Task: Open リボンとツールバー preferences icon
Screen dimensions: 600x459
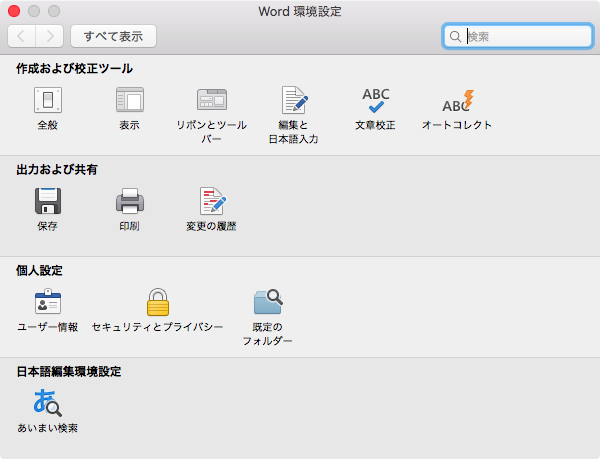Action: pyautogui.click(x=212, y=100)
